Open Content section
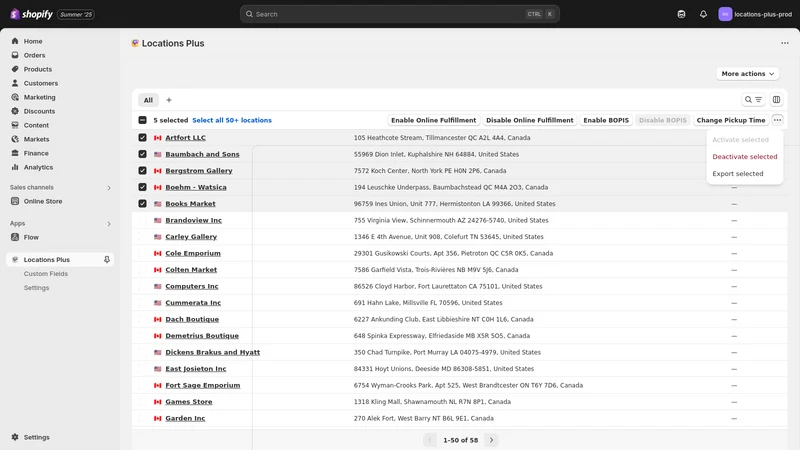The width and height of the screenshot is (800, 450). tap(36, 125)
